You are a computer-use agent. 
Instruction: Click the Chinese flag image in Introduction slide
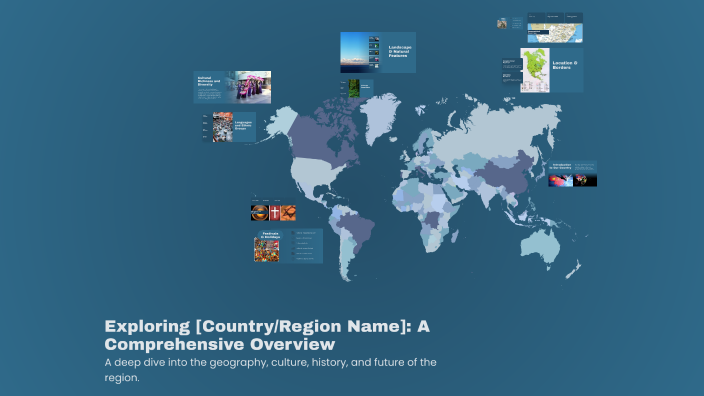560,180
